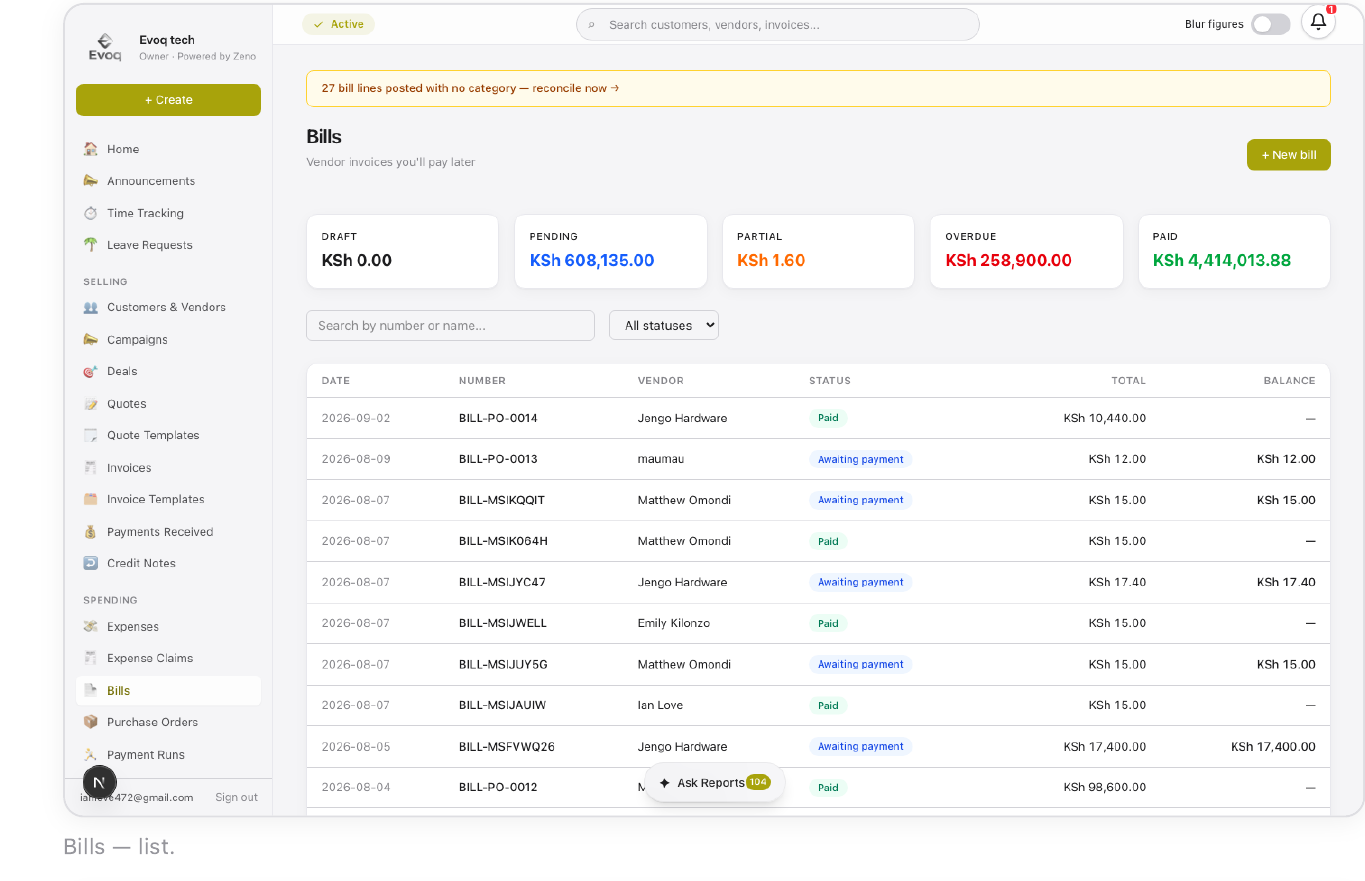This screenshot has height=881, width=1365.
Task: Click the Quotes notepad icon
Action: pos(91,404)
